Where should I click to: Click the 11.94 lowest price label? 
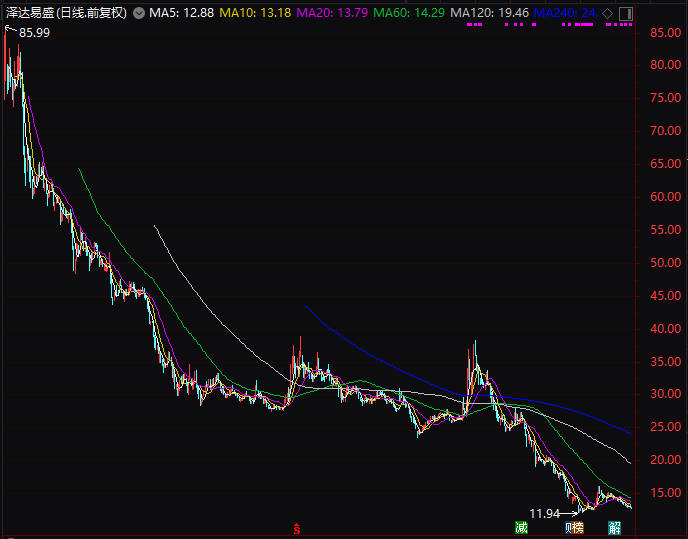(544, 513)
